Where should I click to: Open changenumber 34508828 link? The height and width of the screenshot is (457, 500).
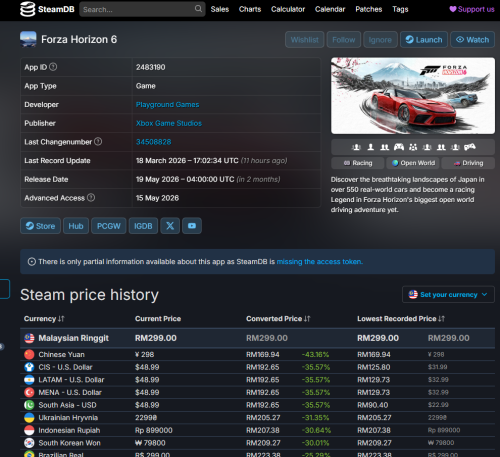click(x=153, y=142)
